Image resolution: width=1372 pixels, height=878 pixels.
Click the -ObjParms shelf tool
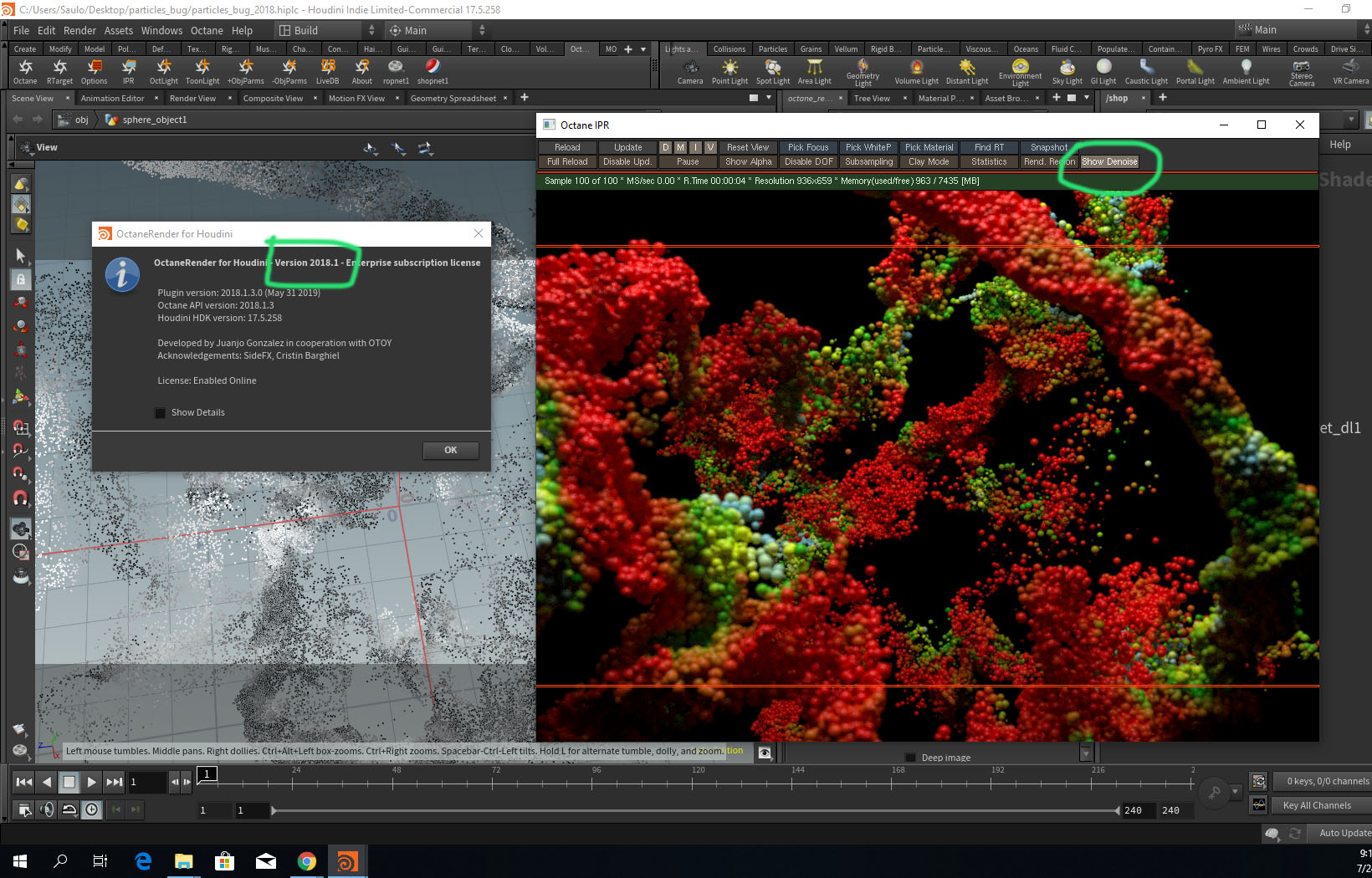289,71
